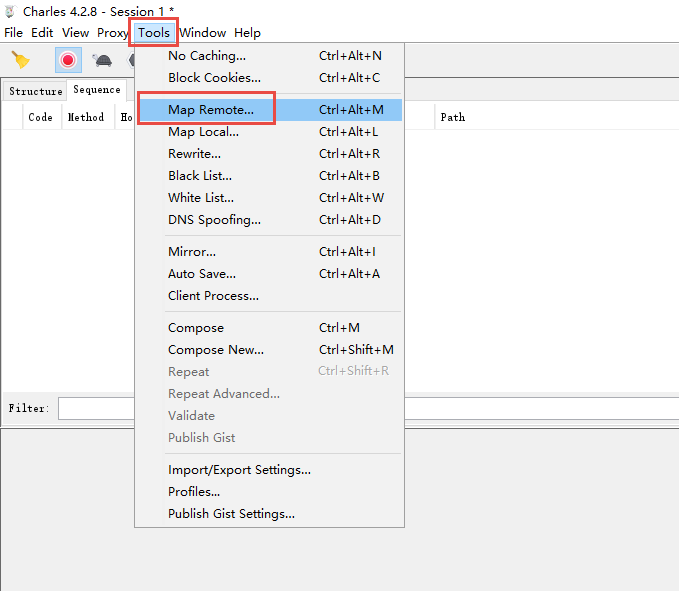Click the broom clear session icon
679x591 pixels.
(x=20, y=60)
